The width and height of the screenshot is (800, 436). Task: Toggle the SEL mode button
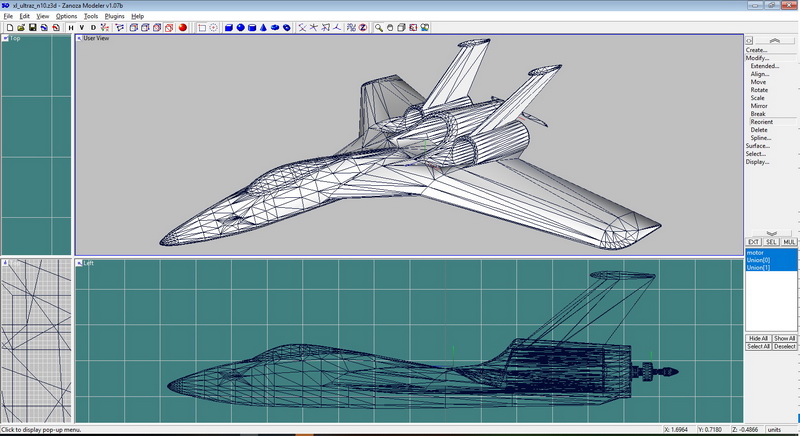tap(771, 241)
